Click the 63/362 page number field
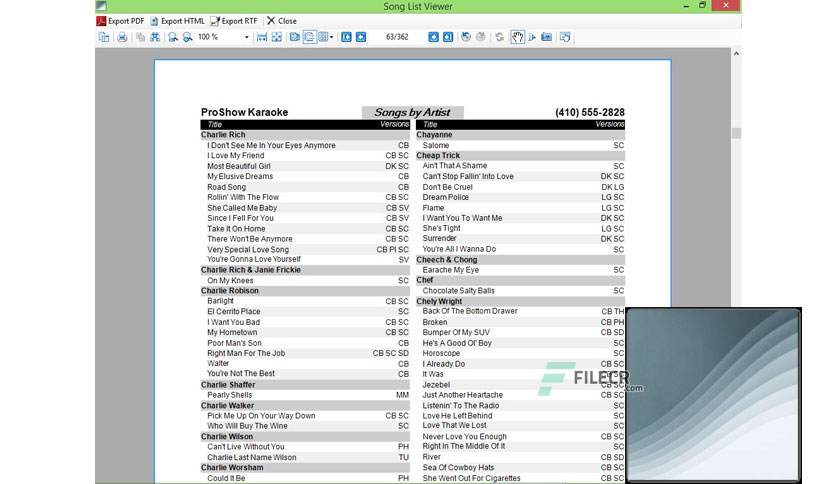Image resolution: width=836 pixels, height=484 pixels. [x=397, y=37]
